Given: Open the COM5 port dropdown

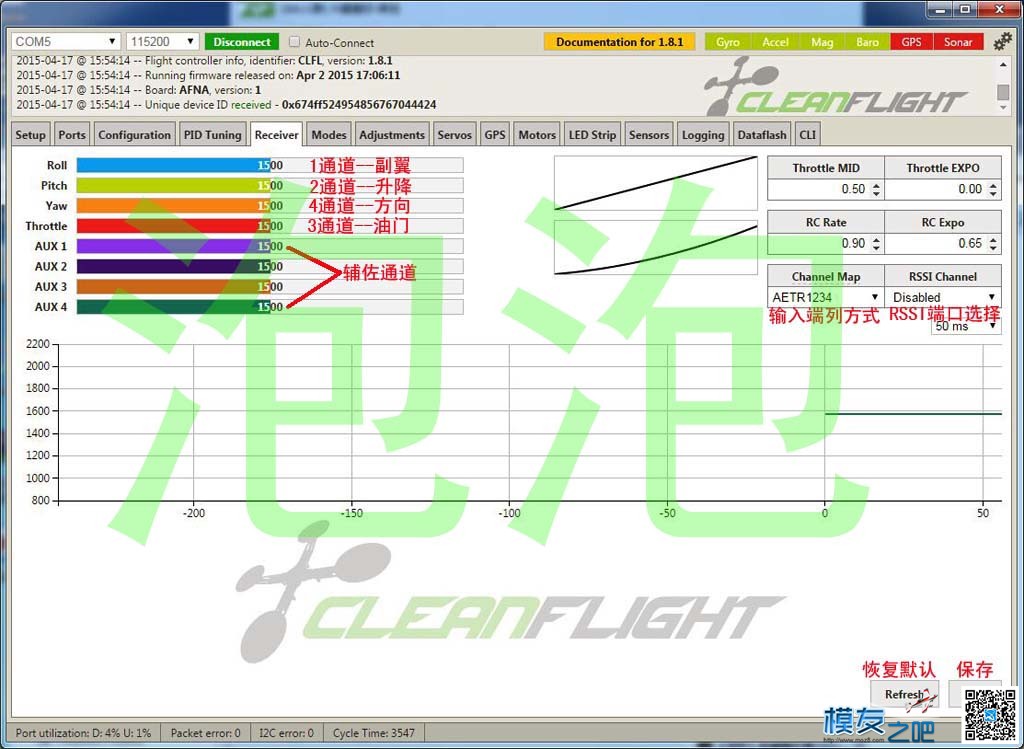Looking at the screenshot, I should [x=65, y=41].
